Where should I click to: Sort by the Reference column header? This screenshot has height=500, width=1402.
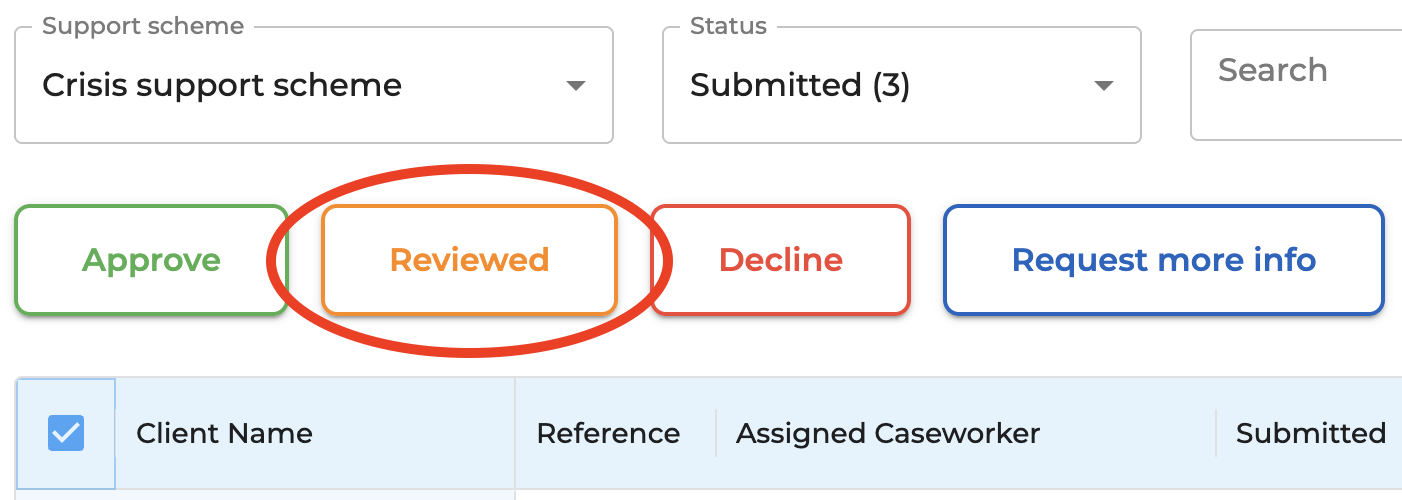pyautogui.click(x=608, y=433)
